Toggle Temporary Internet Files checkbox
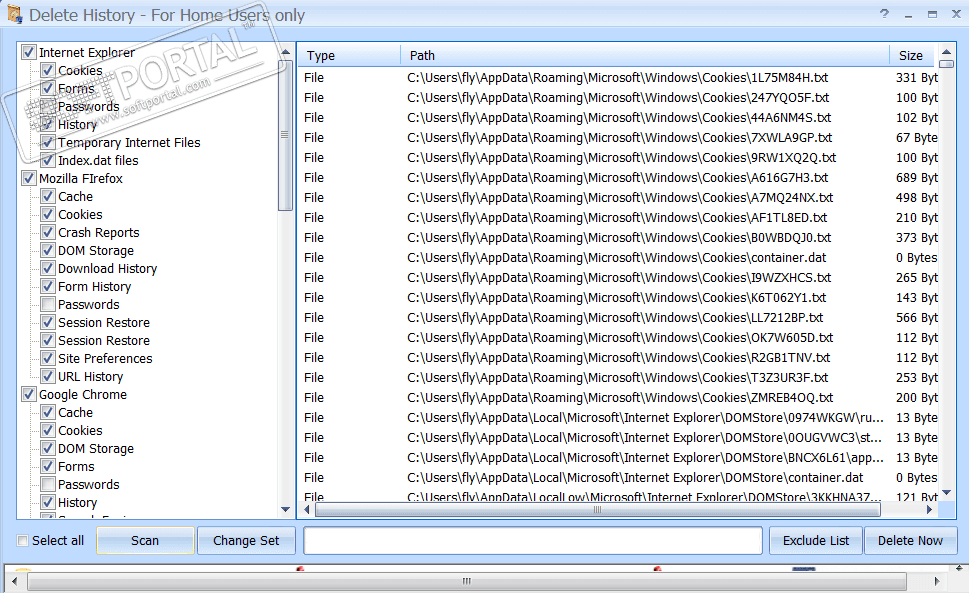Screen dimensions: 969x593 (48, 142)
